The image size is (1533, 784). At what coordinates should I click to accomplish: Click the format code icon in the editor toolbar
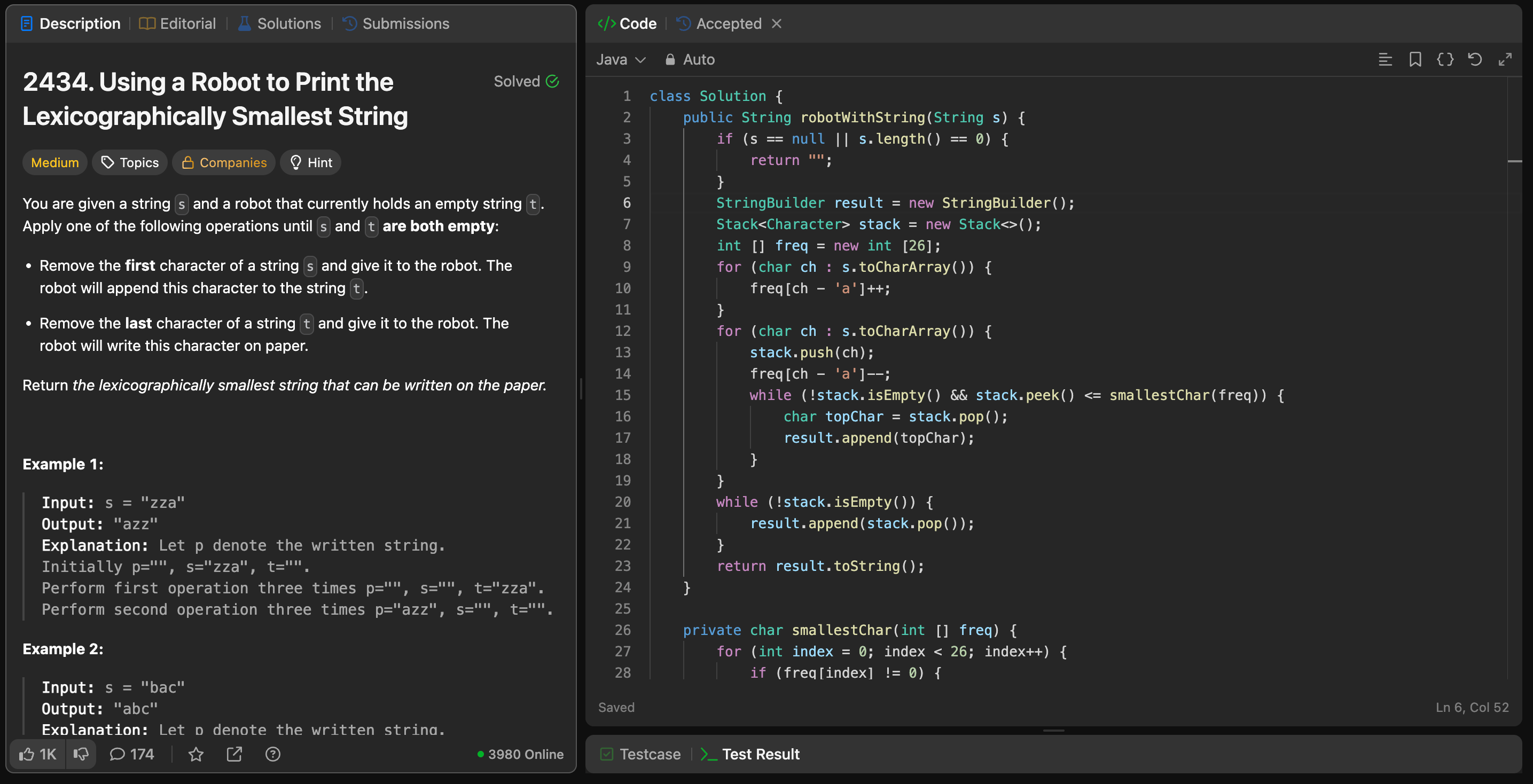click(x=1385, y=59)
